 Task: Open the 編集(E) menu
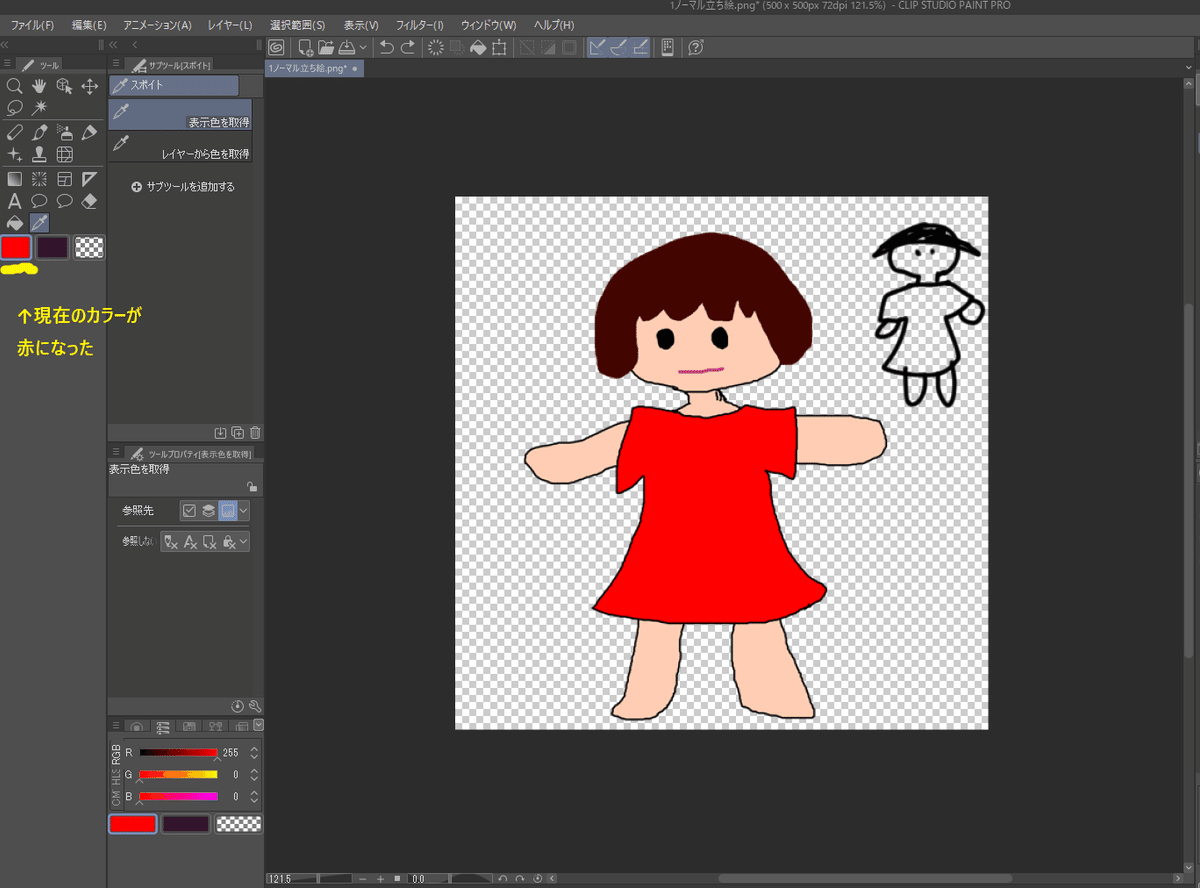click(x=89, y=24)
